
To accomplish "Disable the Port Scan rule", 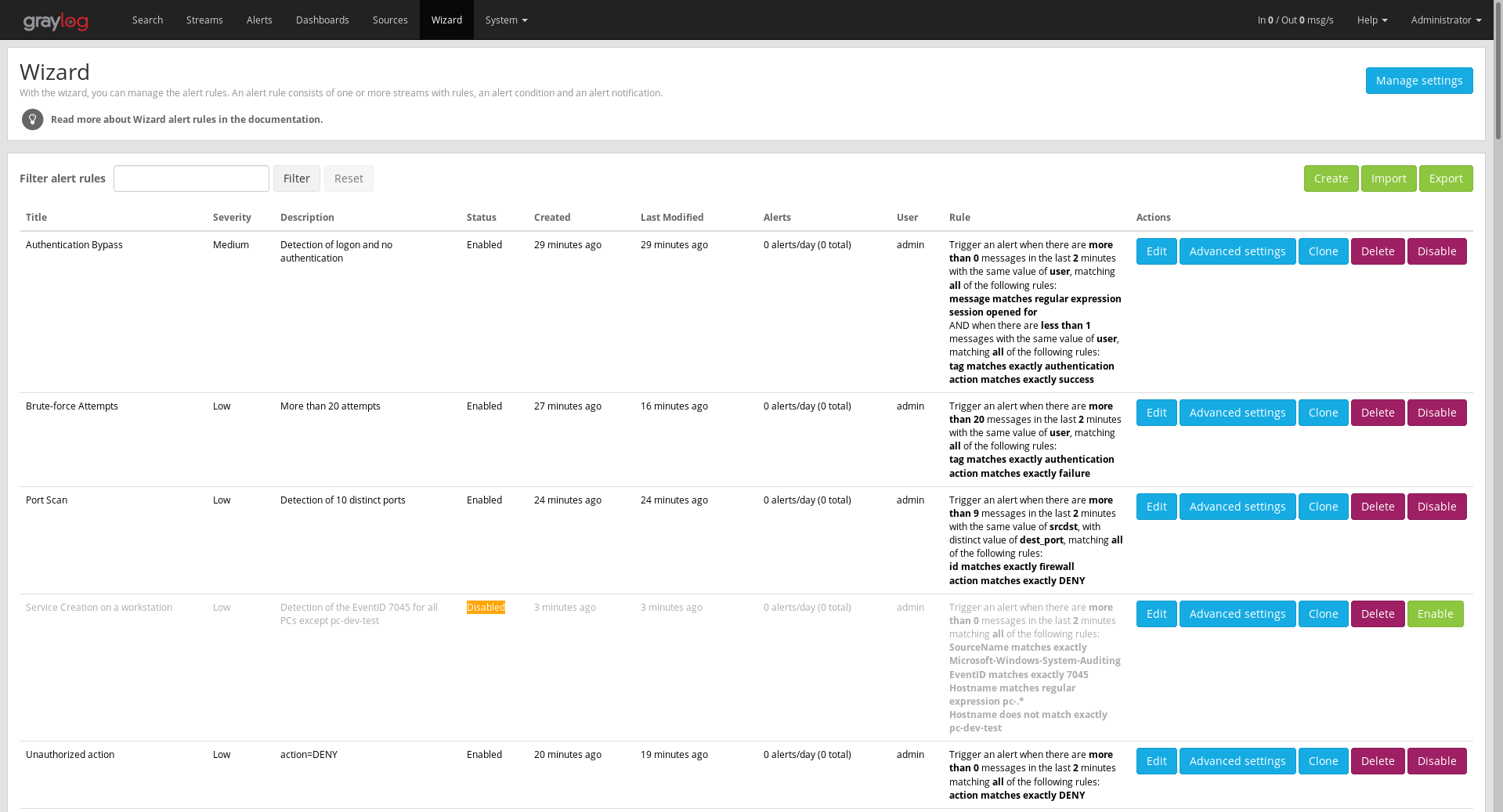I will (x=1436, y=507).
